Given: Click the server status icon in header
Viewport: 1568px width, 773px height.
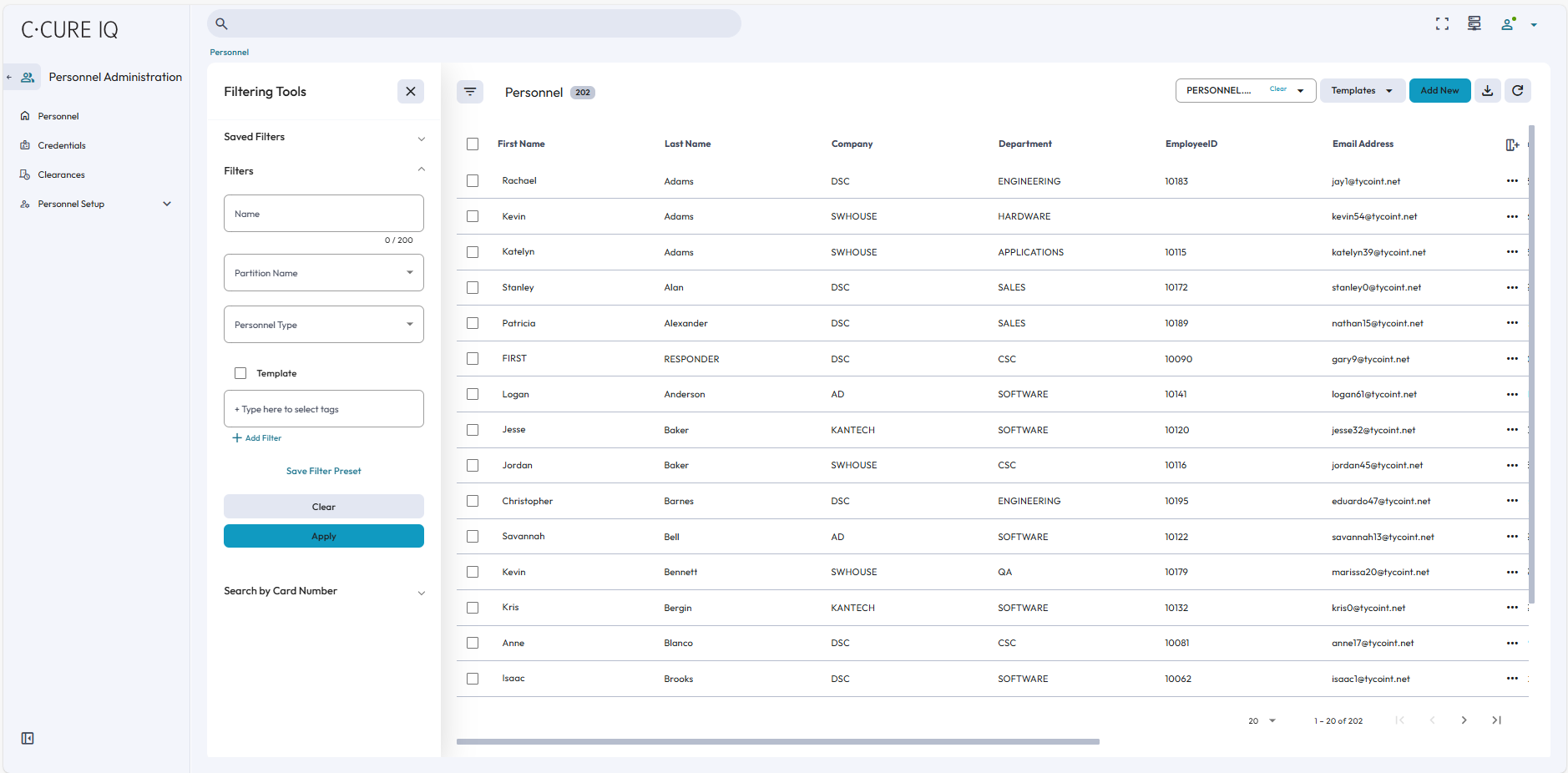Looking at the screenshot, I should (1474, 24).
